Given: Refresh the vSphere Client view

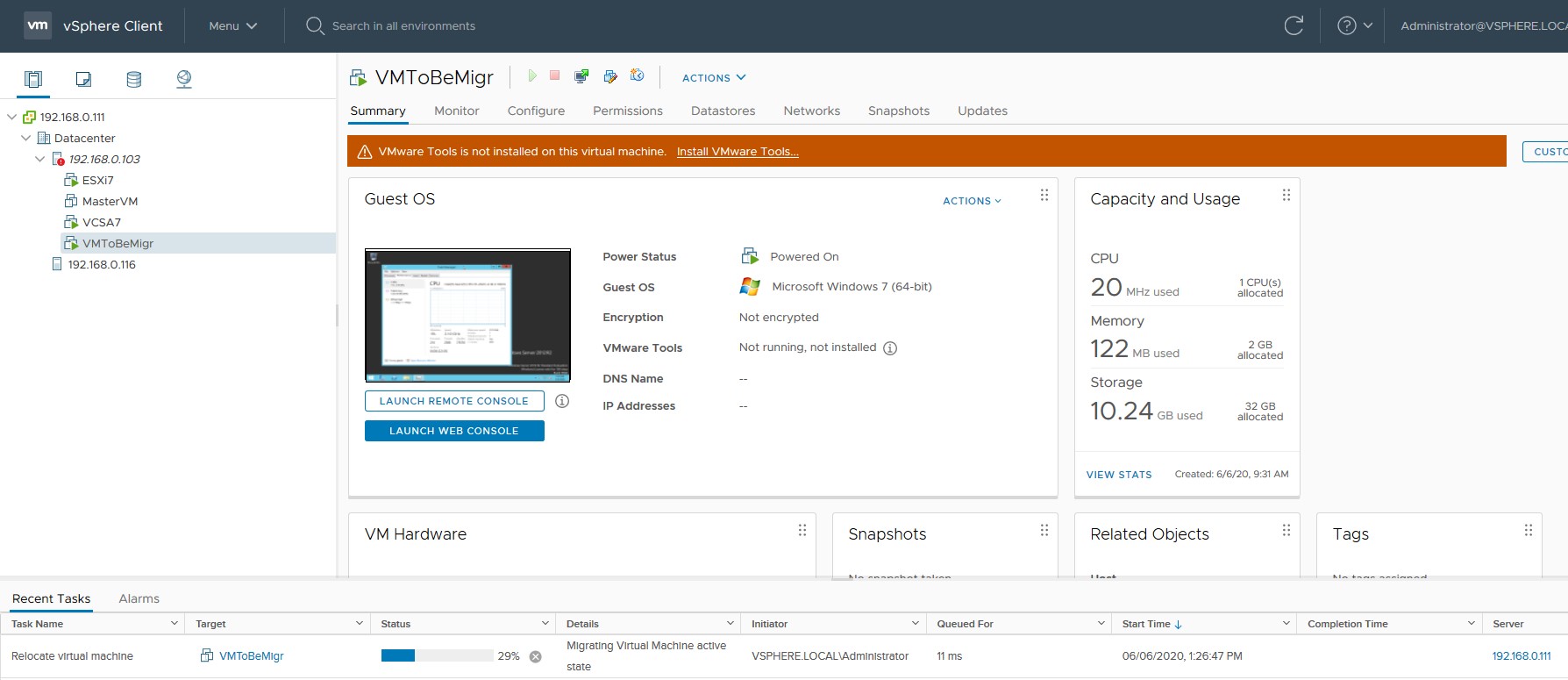Looking at the screenshot, I should pyautogui.click(x=1294, y=26).
